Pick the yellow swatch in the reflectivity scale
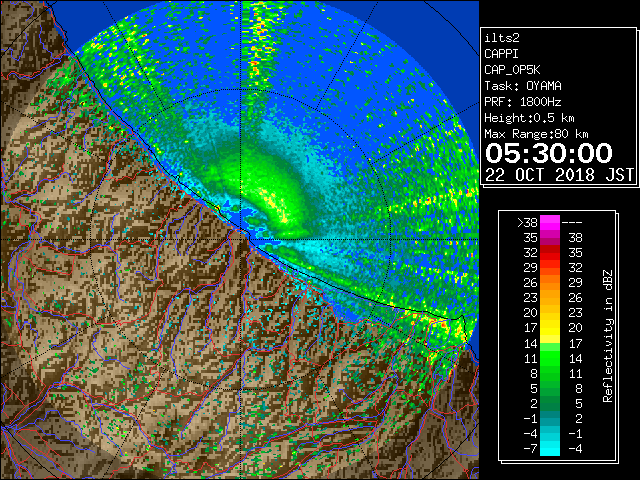Screen dimensions: 640x480 pos(550,328)
